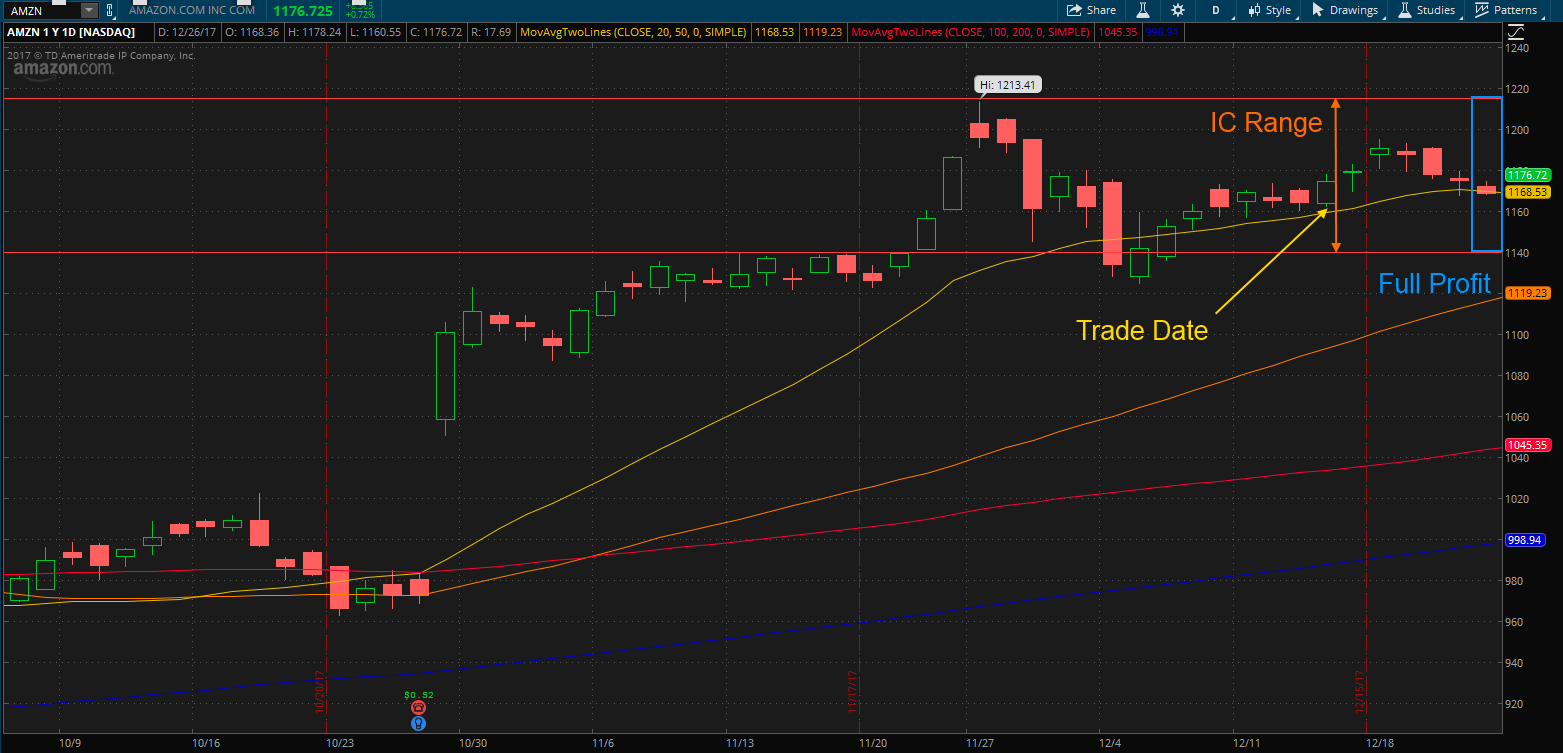Click MovAvgTwoLines (CLOSE, 20, 50, 0, SIMPLE) study label

click(633, 32)
